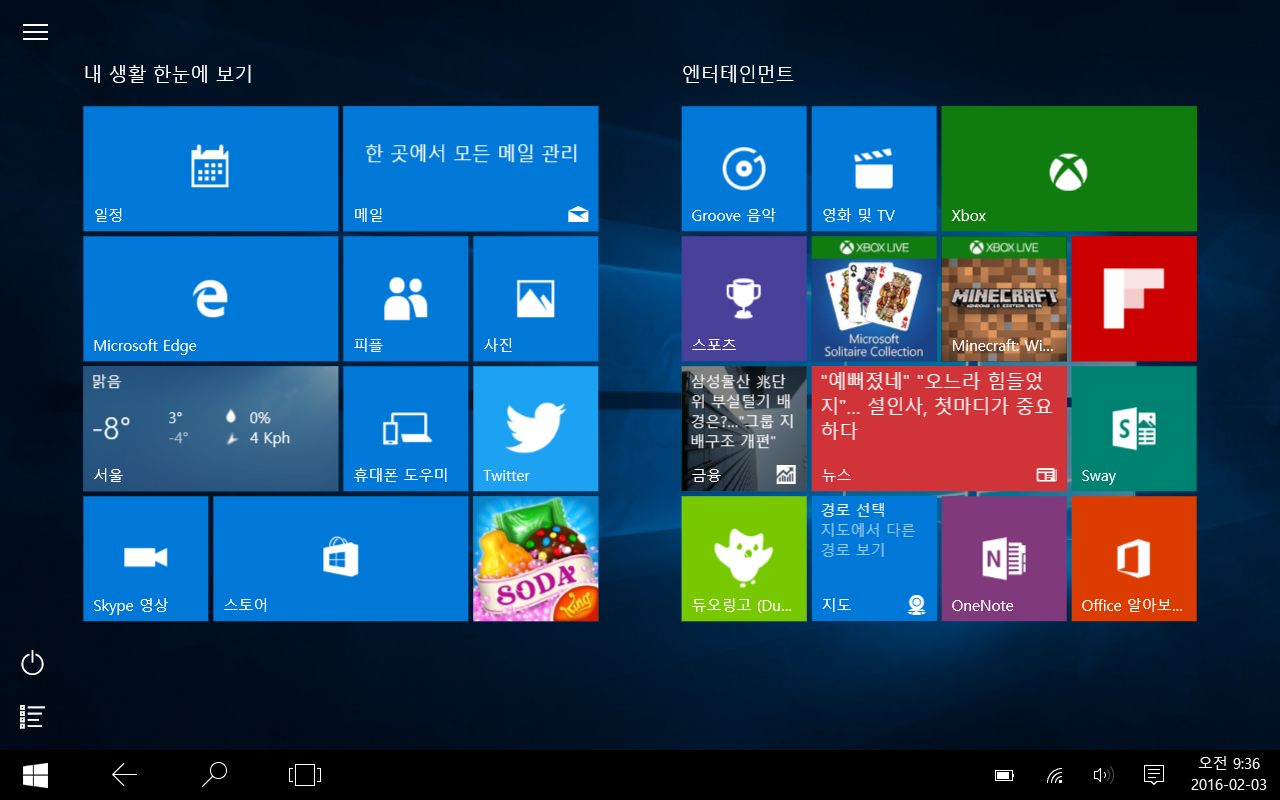Open the Groove 음악 tile
Screen dimensions: 1280x800
coord(744,168)
